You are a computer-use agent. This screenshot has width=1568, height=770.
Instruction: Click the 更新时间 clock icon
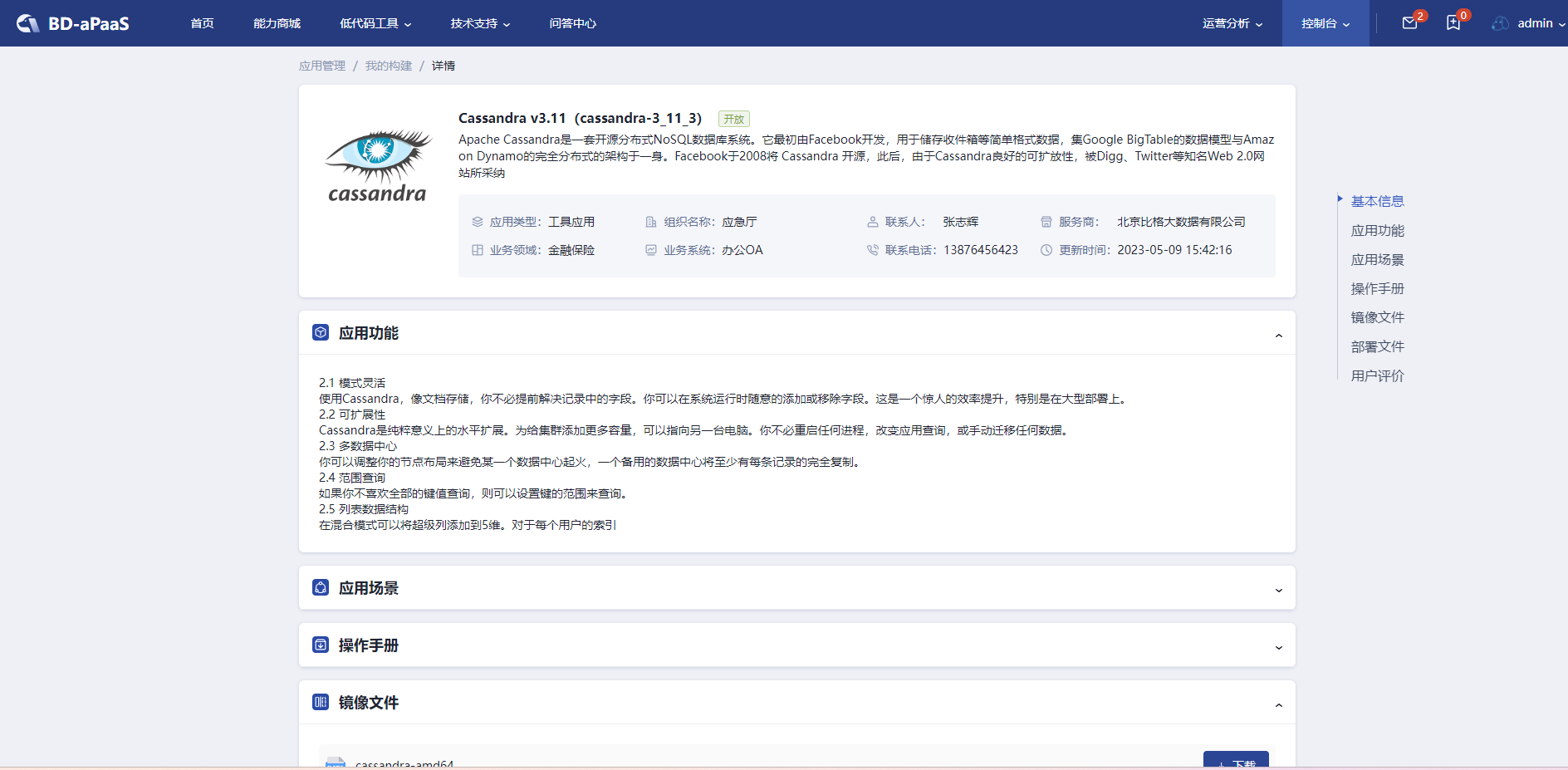(x=1046, y=250)
